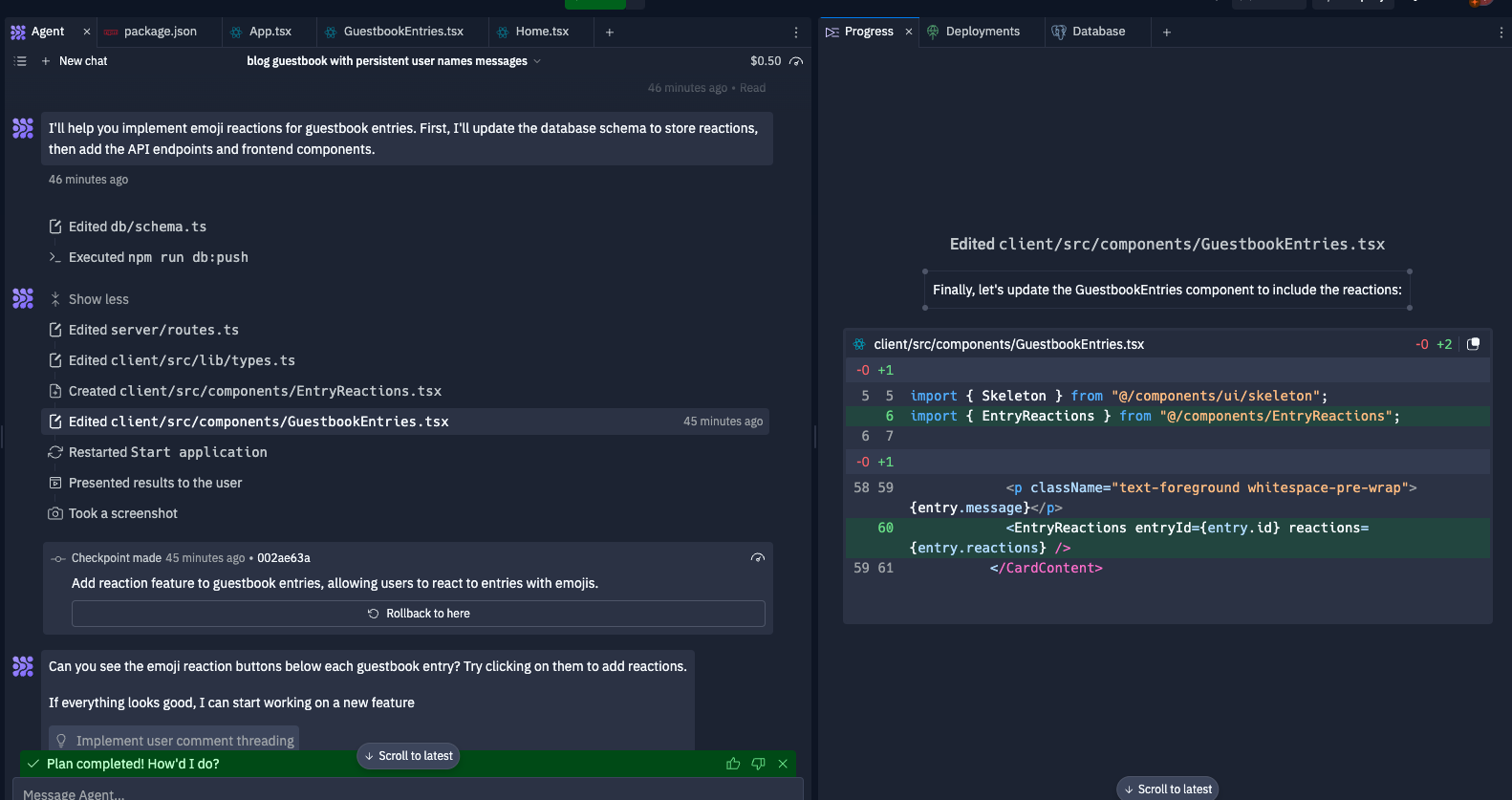Open left pane more options menu
Image resolution: width=1512 pixels, height=800 pixels.
(x=796, y=32)
